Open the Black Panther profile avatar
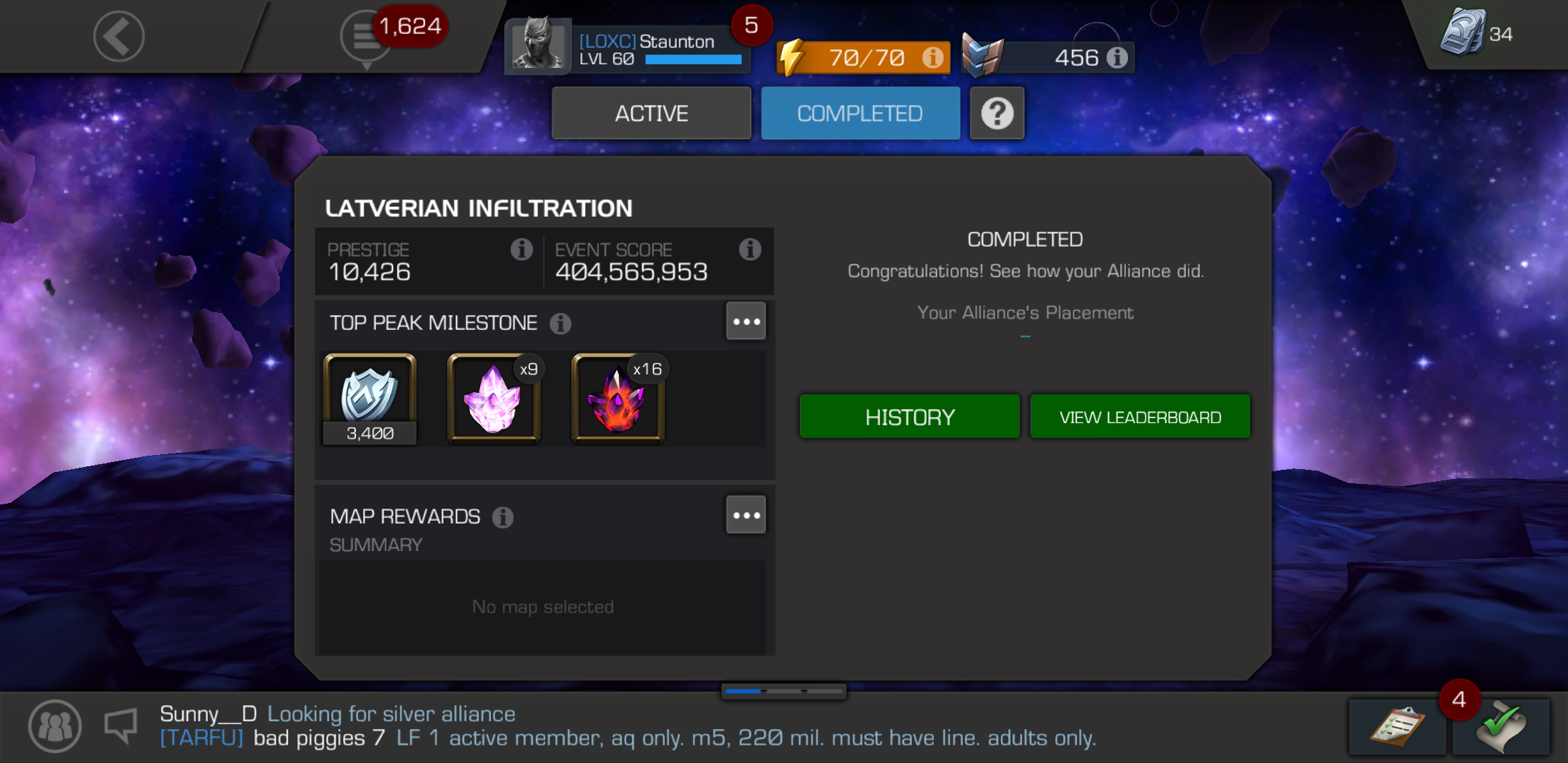 click(x=537, y=45)
